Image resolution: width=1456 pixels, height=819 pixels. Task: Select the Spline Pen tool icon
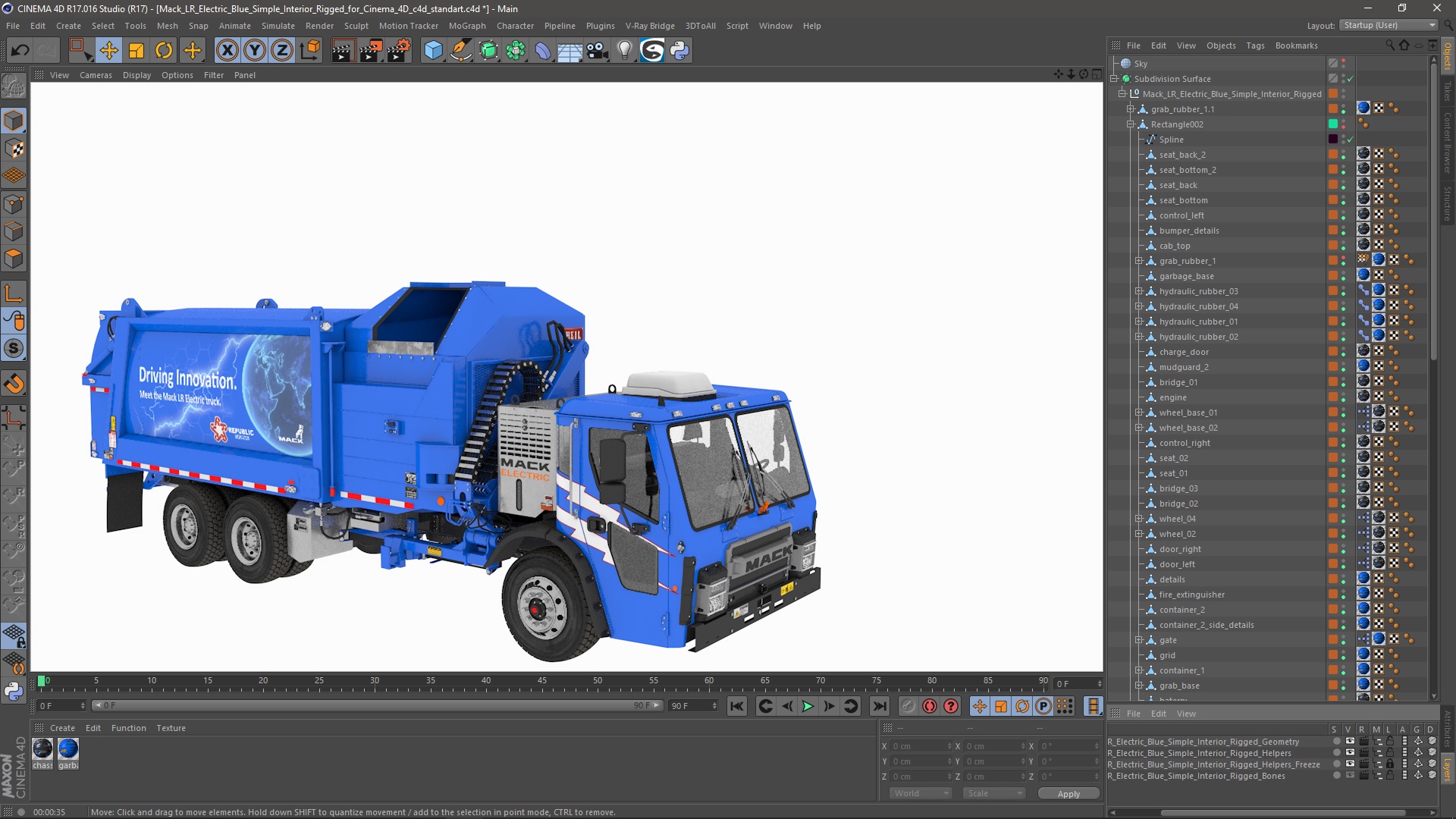[461, 51]
